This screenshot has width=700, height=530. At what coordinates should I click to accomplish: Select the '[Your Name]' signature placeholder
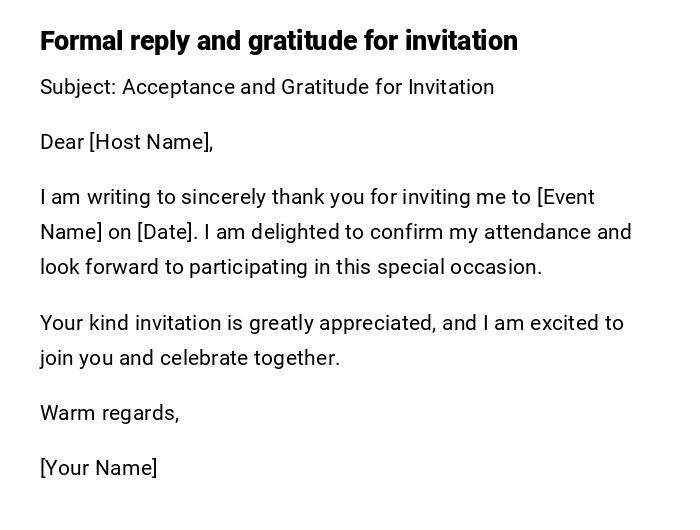[98, 468]
